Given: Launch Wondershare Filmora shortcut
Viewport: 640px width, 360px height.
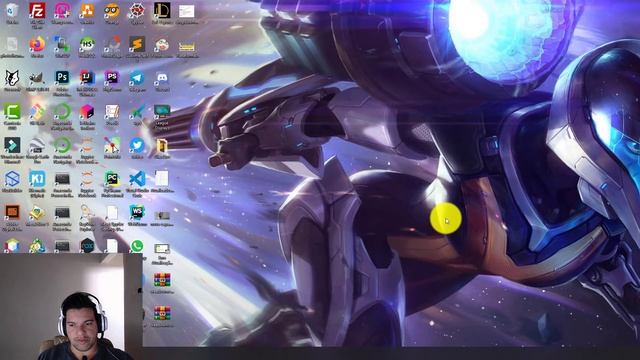Looking at the screenshot, I should (x=12, y=145).
